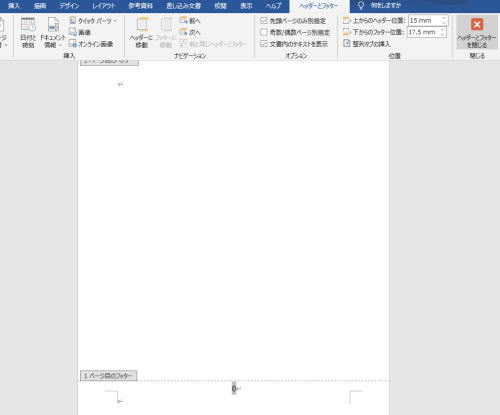Click the オンライン画像 icon
The width and height of the screenshot is (500, 415).
point(72,44)
